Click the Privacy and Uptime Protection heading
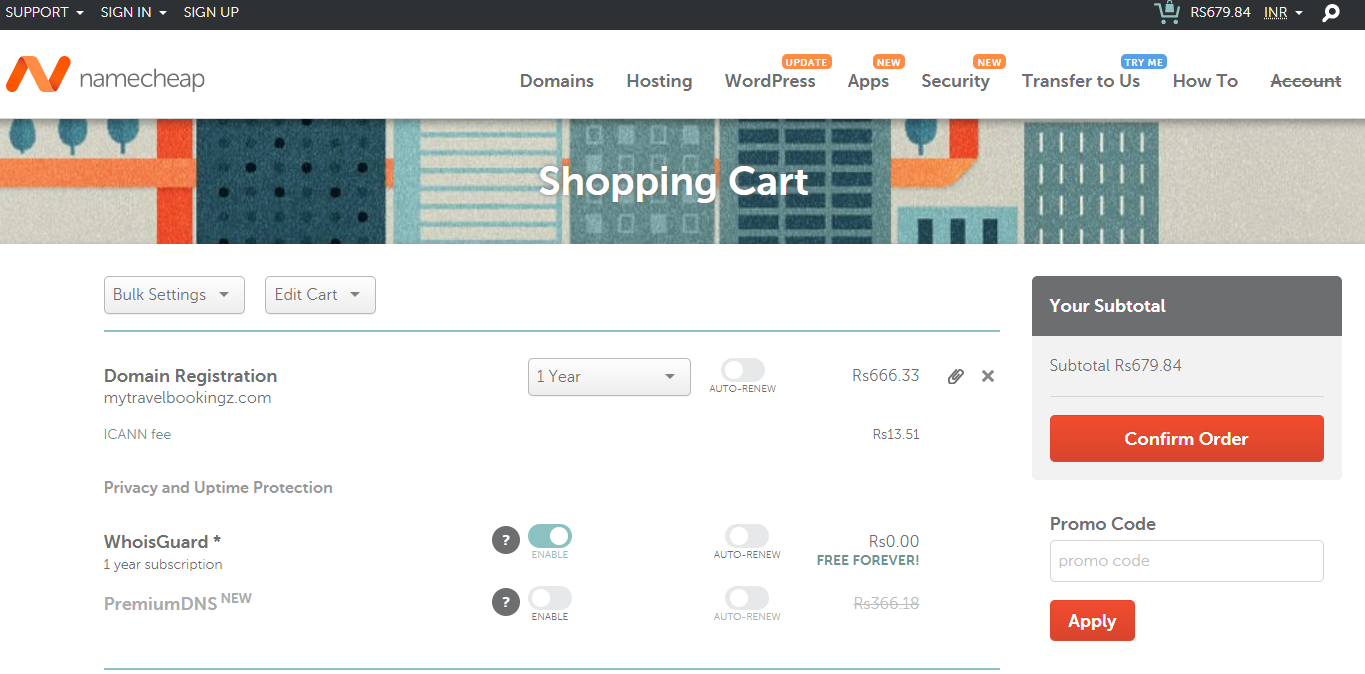Image resolution: width=1365 pixels, height=674 pixels. (218, 488)
